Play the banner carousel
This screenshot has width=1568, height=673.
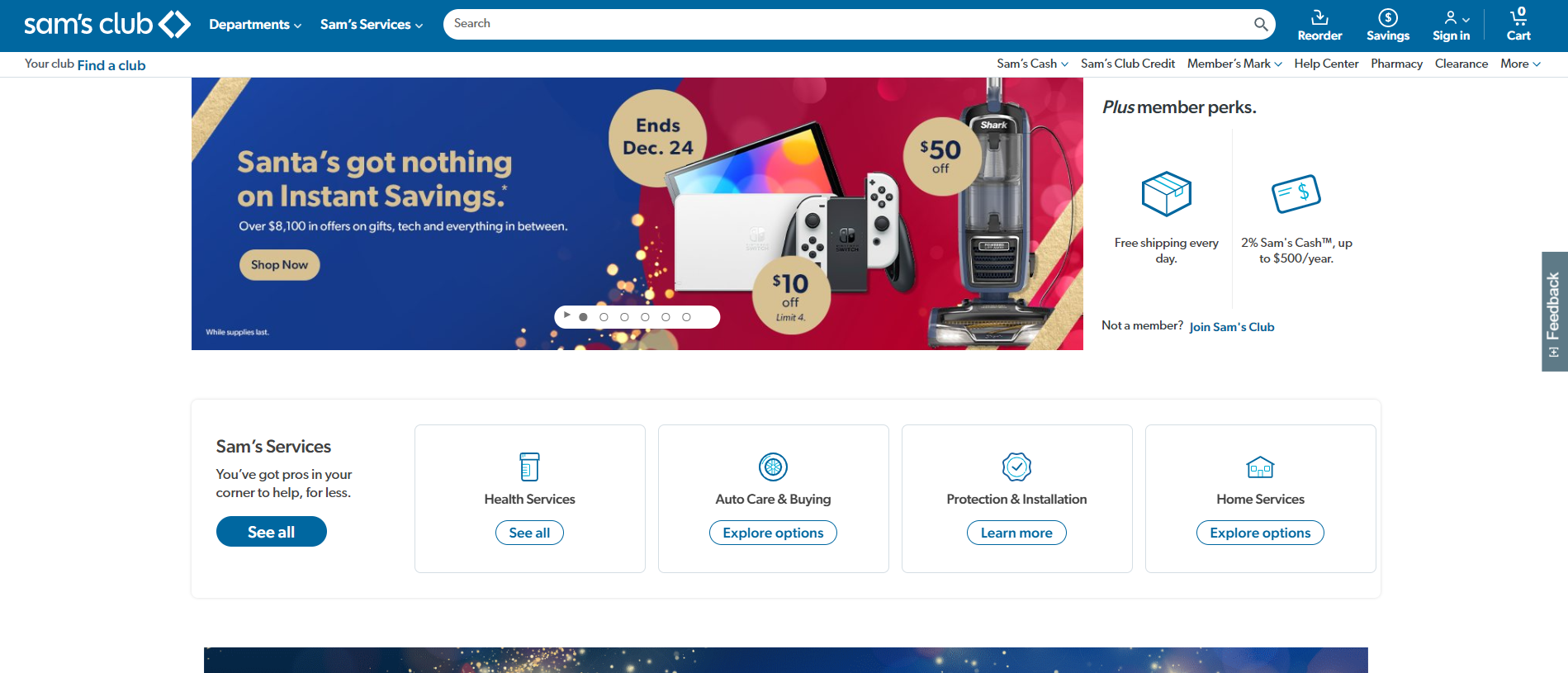(566, 315)
